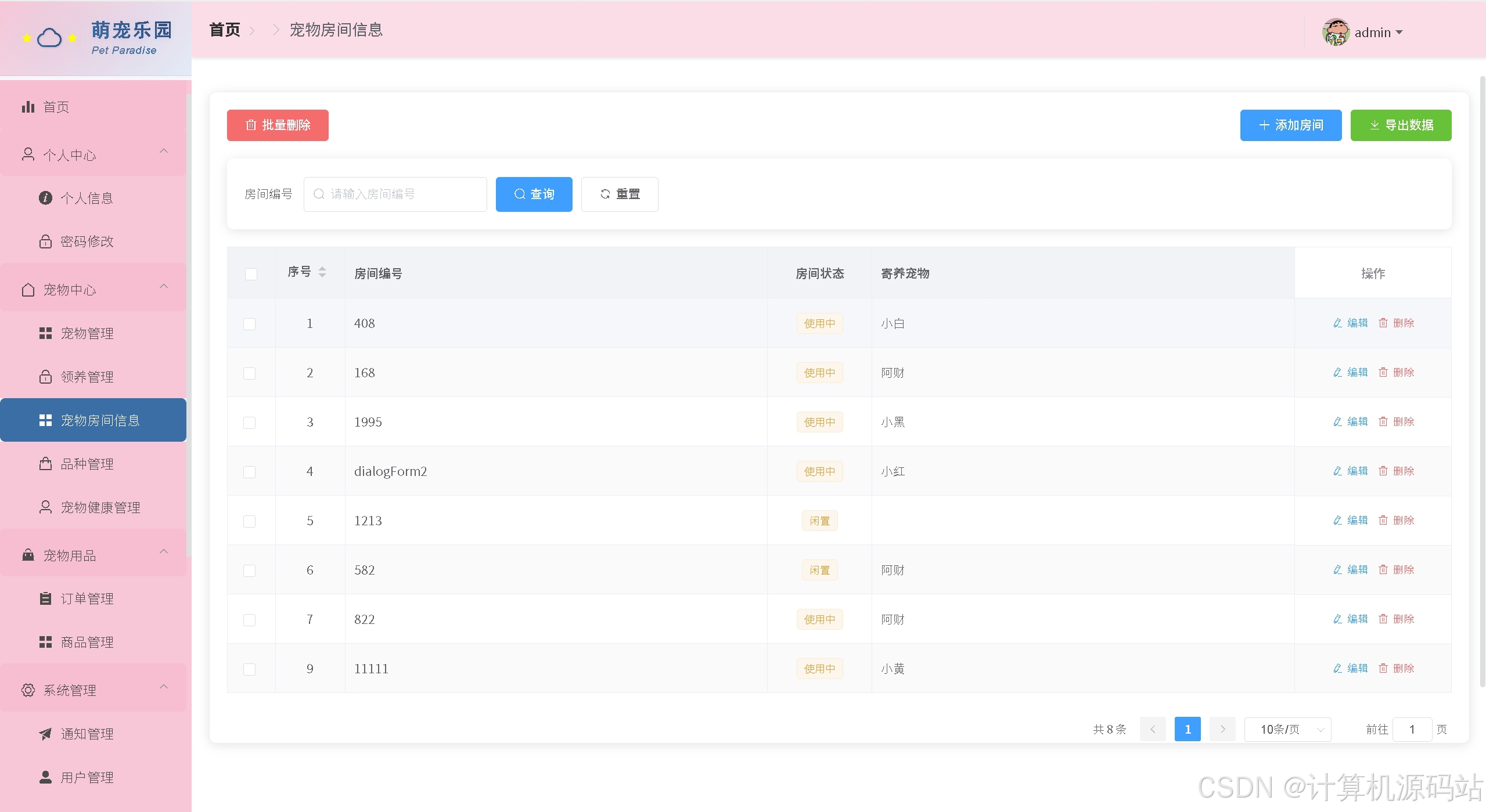Open 密码修改 menu item
The height and width of the screenshot is (812, 1486).
tap(93, 241)
